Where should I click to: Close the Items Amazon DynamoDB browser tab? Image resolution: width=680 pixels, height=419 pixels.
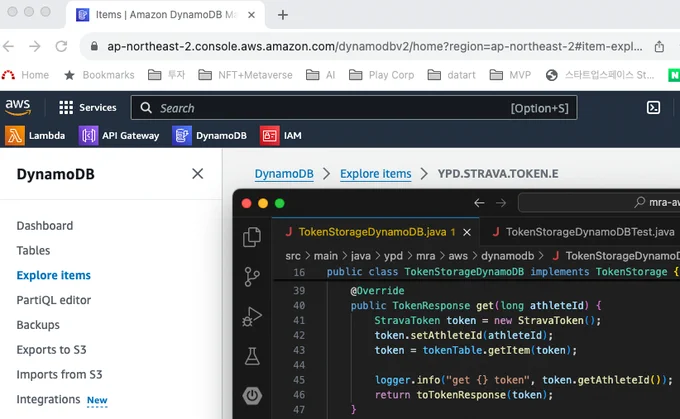point(251,15)
